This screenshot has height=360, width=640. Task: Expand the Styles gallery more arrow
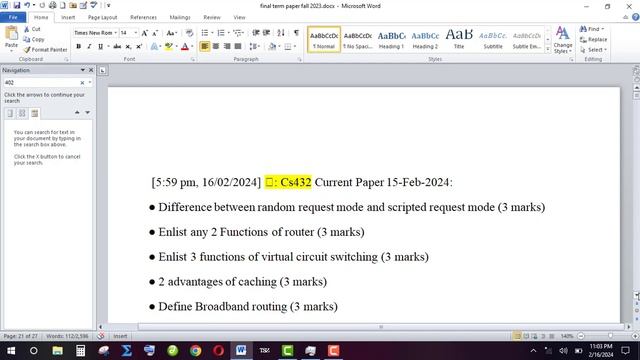pos(548,49)
